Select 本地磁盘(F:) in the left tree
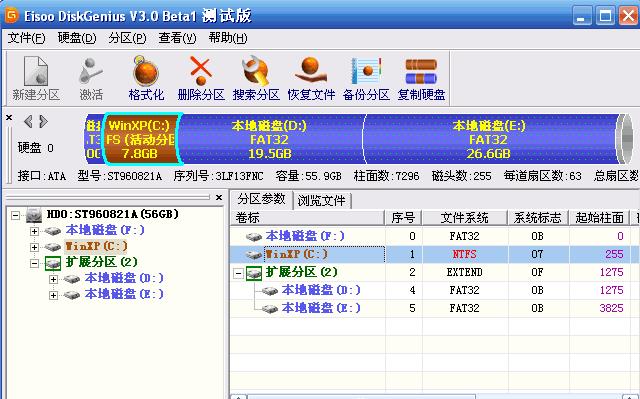The image size is (640, 399). (x=105, y=230)
